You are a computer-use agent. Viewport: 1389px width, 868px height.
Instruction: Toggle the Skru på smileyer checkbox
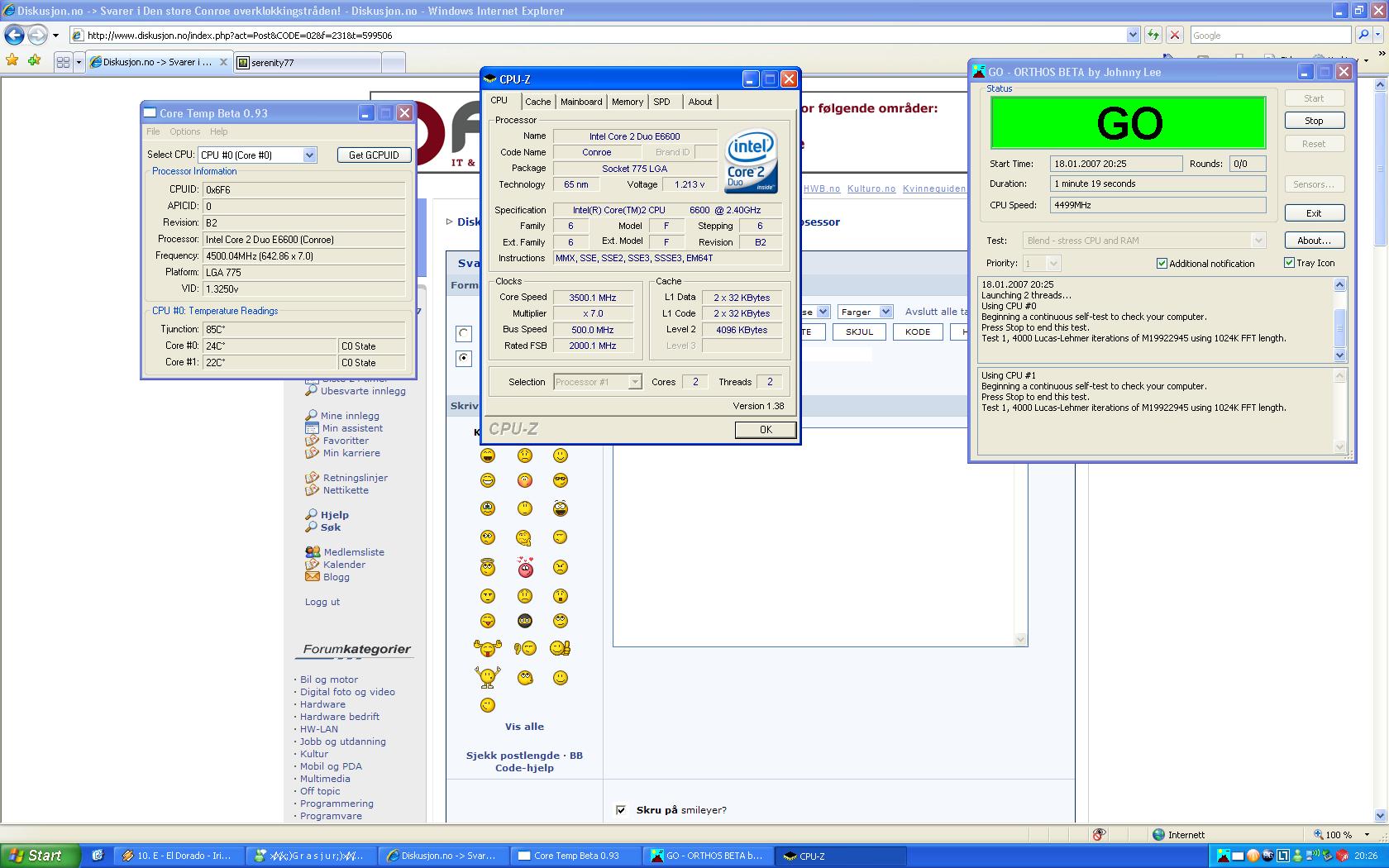[621, 809]
